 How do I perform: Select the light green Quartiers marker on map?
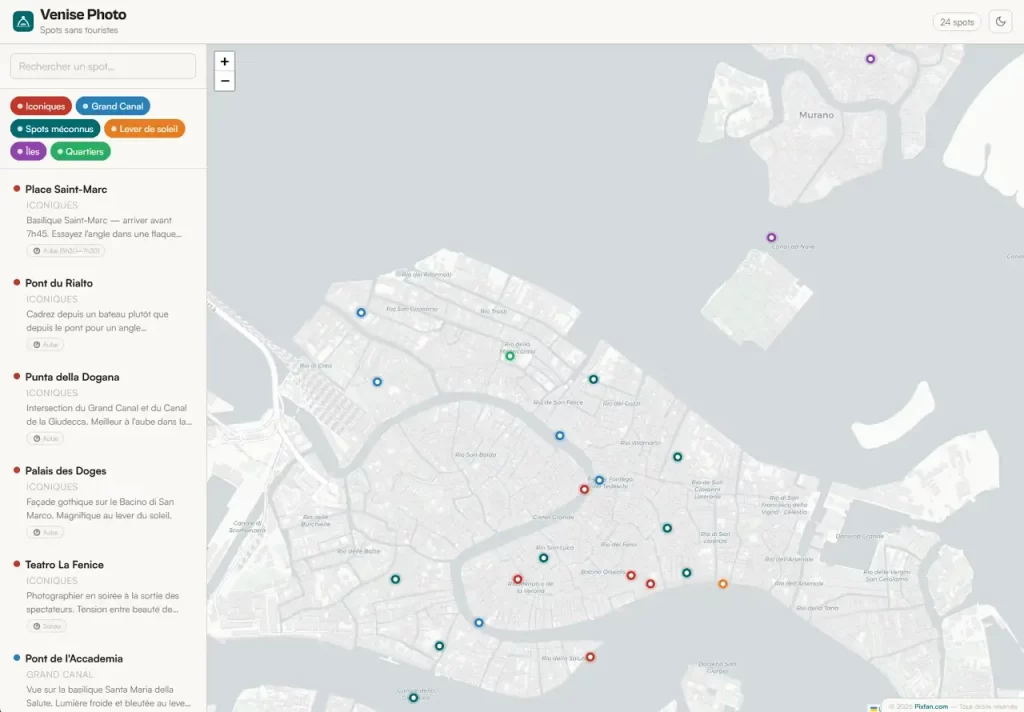coord(510,356)
